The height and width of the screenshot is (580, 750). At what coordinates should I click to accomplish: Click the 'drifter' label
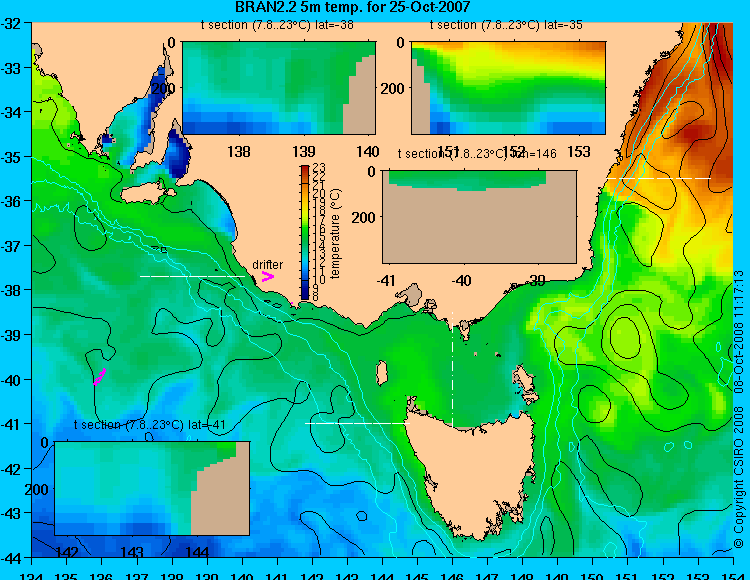(267, 264)
